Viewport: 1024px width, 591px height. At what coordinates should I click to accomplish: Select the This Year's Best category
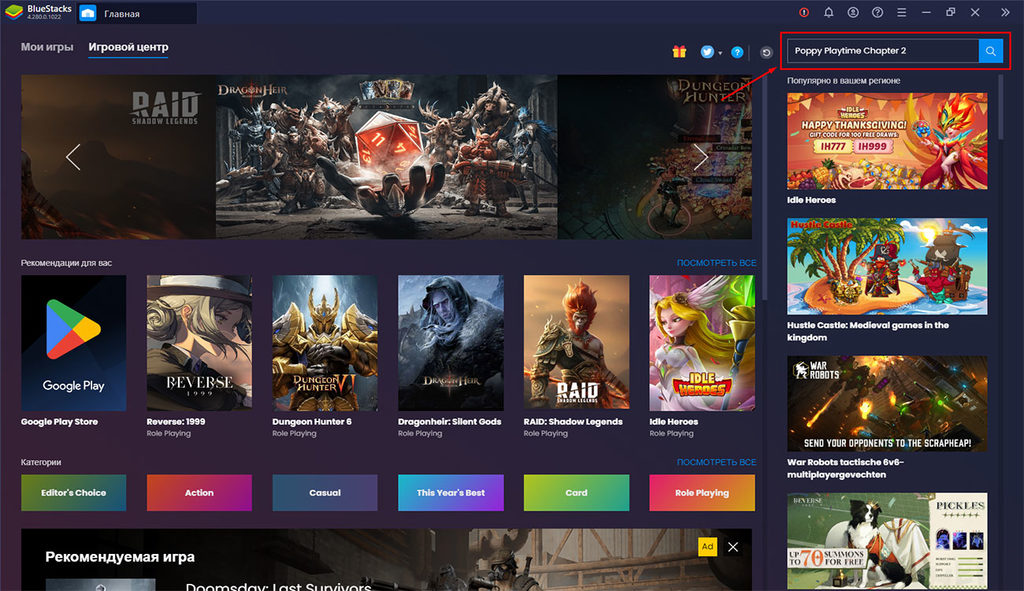tap(451, 492)
